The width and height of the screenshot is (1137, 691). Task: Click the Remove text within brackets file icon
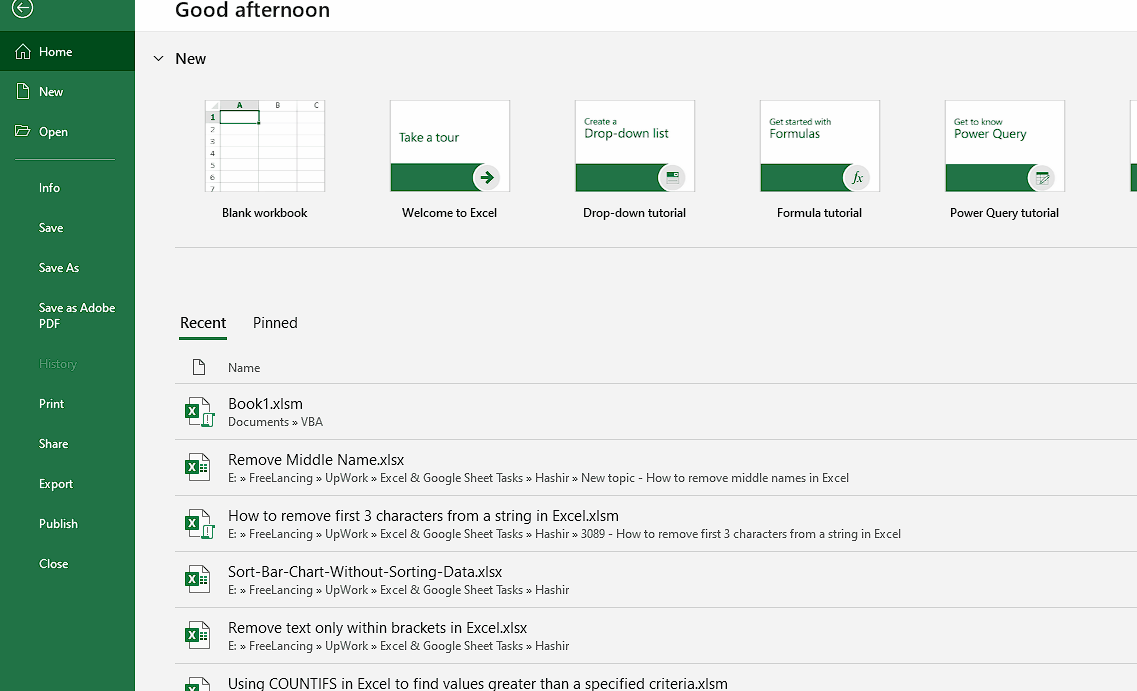click(198, 635)
